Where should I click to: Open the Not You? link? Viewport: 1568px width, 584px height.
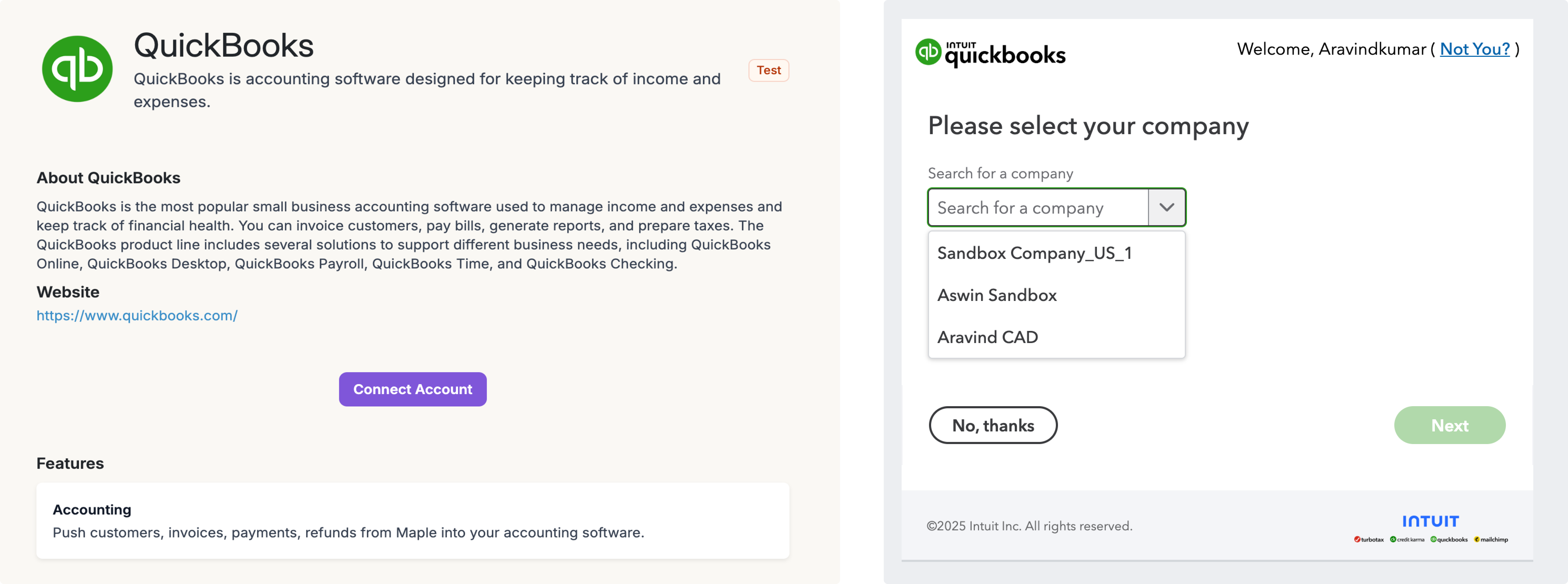(1474, 49)
